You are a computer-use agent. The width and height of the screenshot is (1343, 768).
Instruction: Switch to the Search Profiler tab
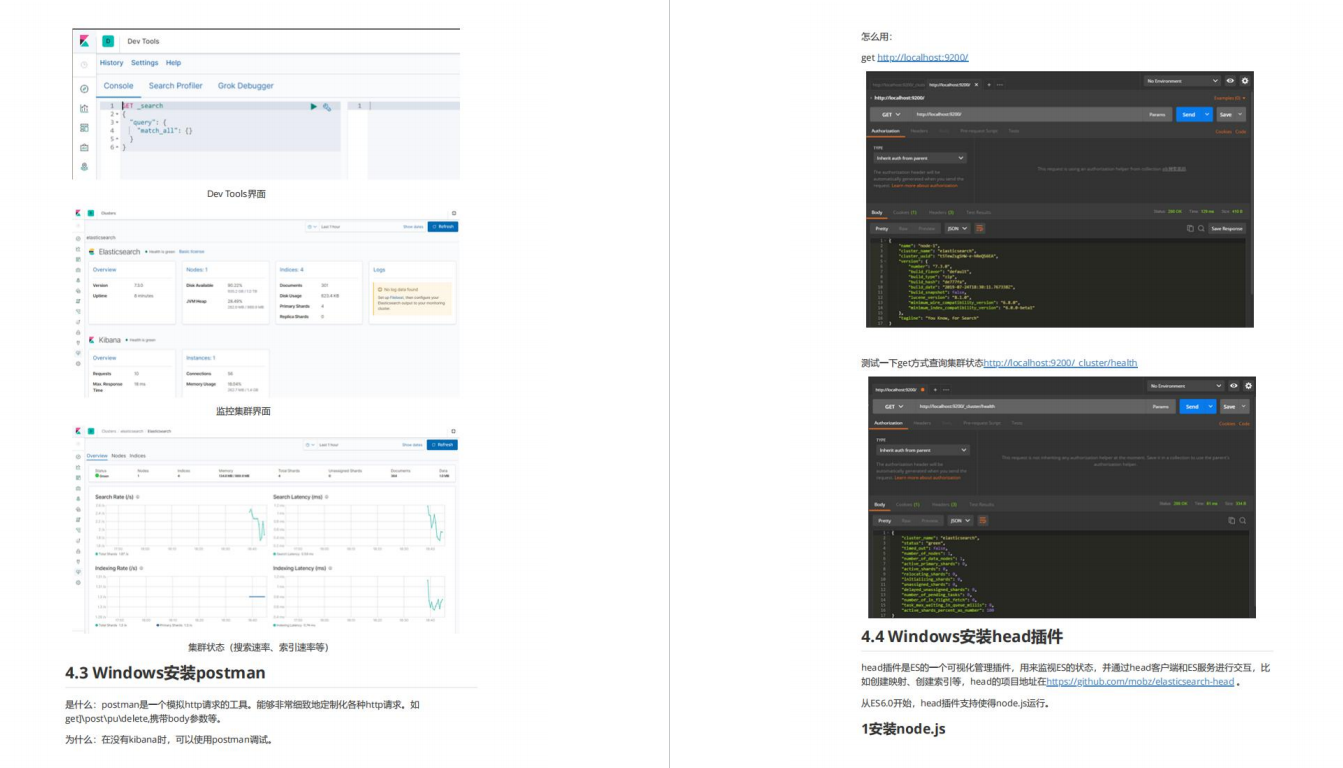[176, 86]
